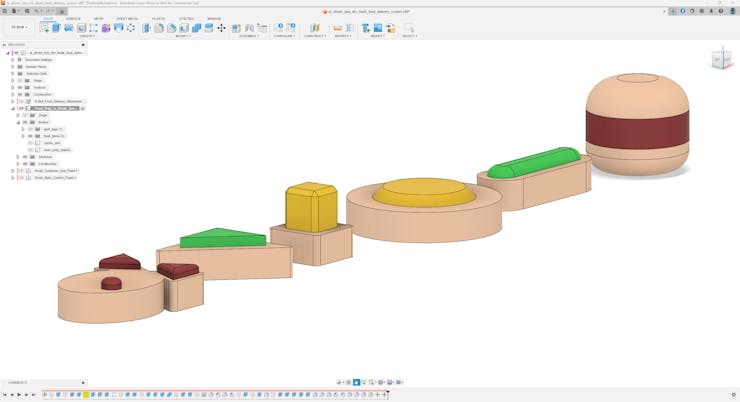Viewport: 740px width, 402px height.
Task: Click the Move/Copy tool icon
Action: (221, 28)
